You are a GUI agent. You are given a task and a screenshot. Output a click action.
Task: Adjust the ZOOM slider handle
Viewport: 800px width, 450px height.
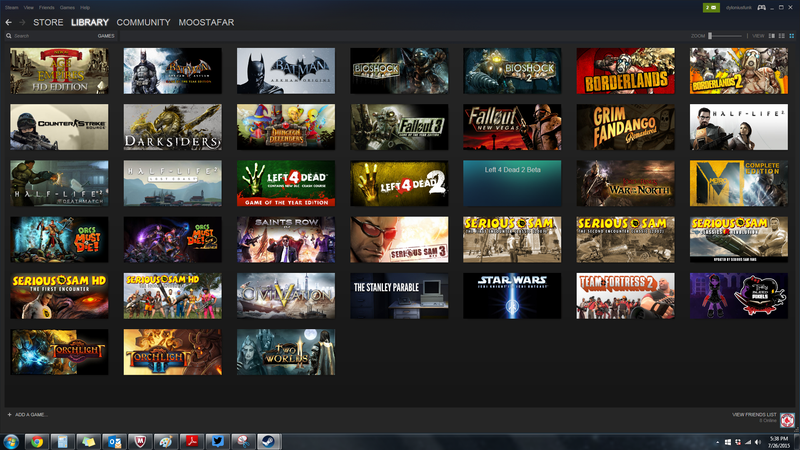click(x=710, y=36)
